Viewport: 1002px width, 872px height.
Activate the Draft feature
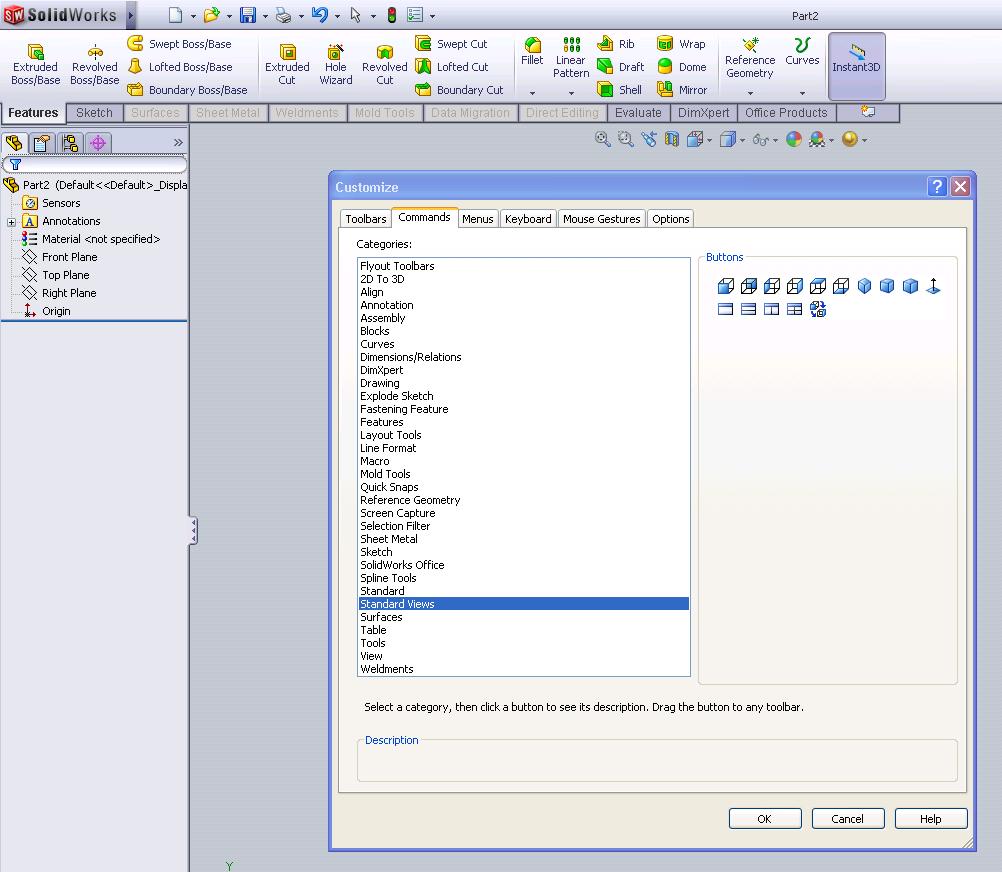click(x=620, y=66)
